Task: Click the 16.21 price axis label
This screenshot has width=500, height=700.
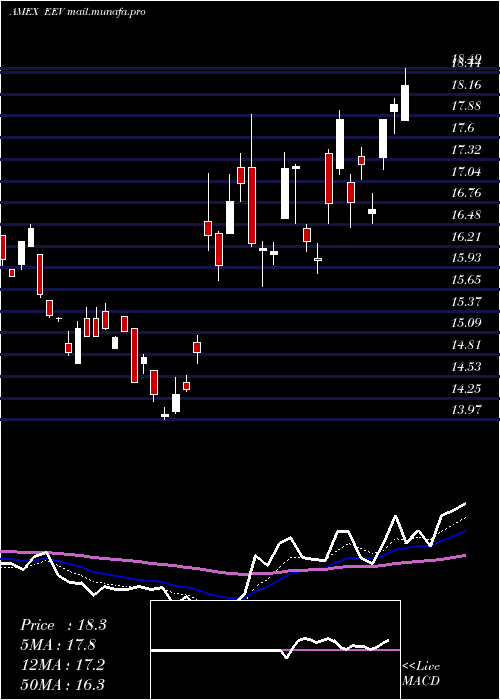Action: click(x=466, y=237)
